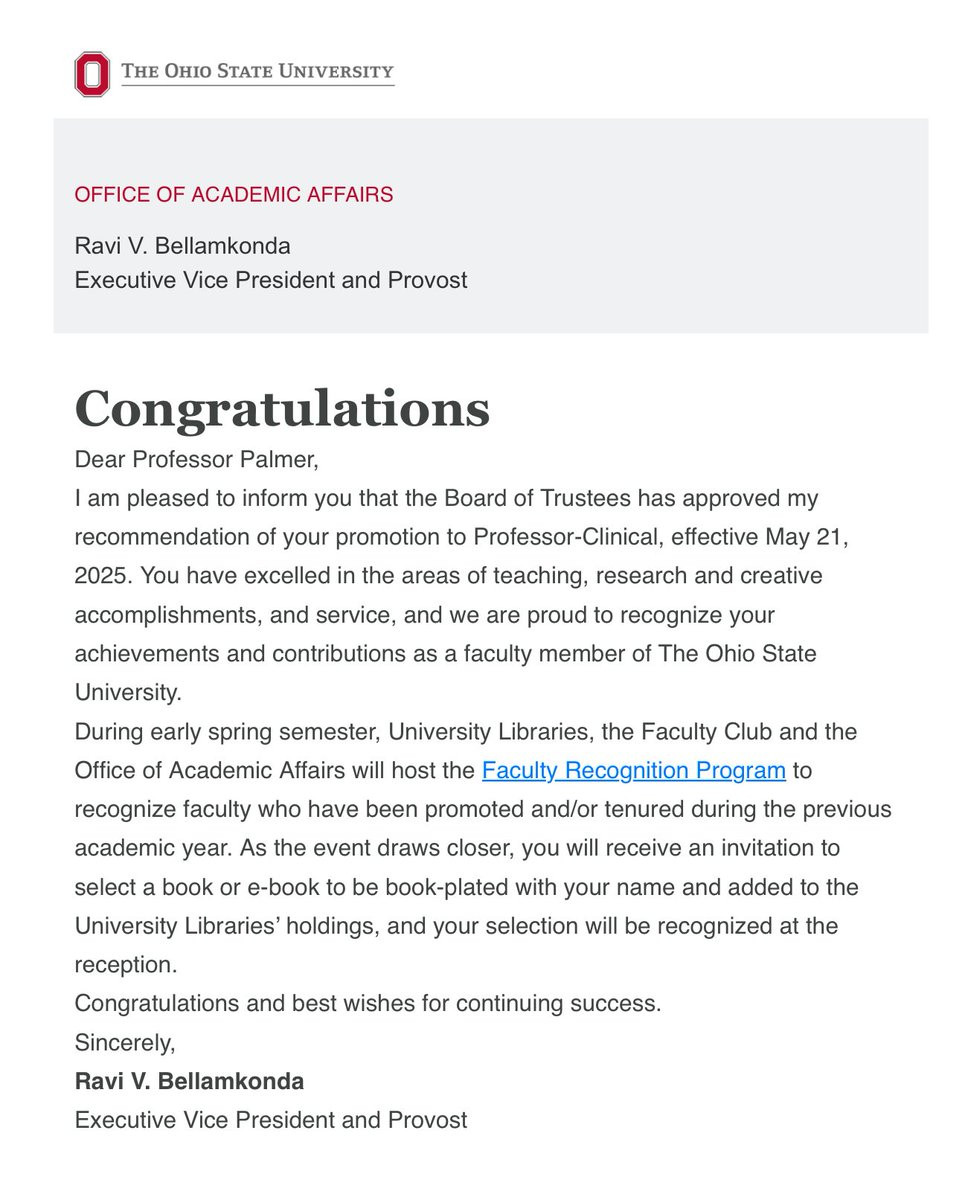Click provost title below the bold signature
The width and height of the screenshot is (968, 1200).
271,1120
